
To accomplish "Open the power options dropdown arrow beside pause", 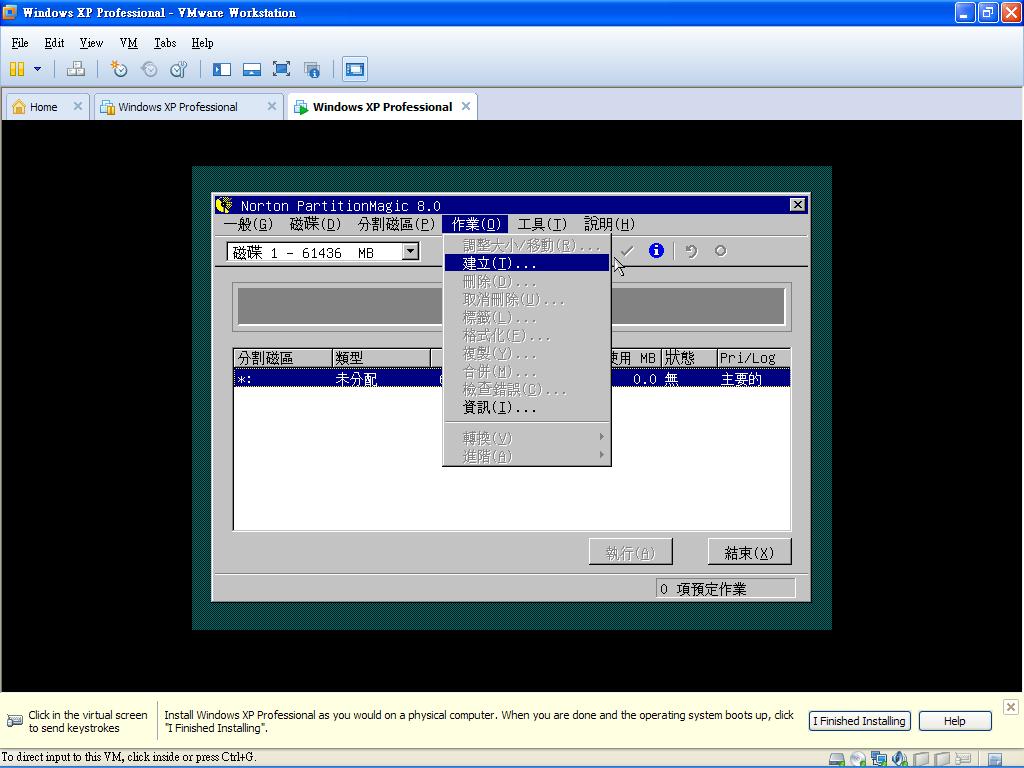I will click(x=37, y=69).
